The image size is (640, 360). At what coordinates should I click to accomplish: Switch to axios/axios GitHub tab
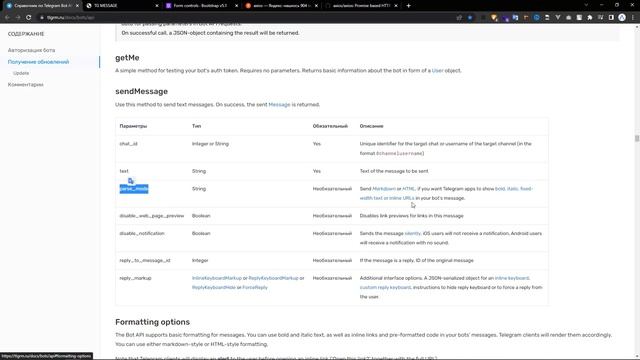360,6
